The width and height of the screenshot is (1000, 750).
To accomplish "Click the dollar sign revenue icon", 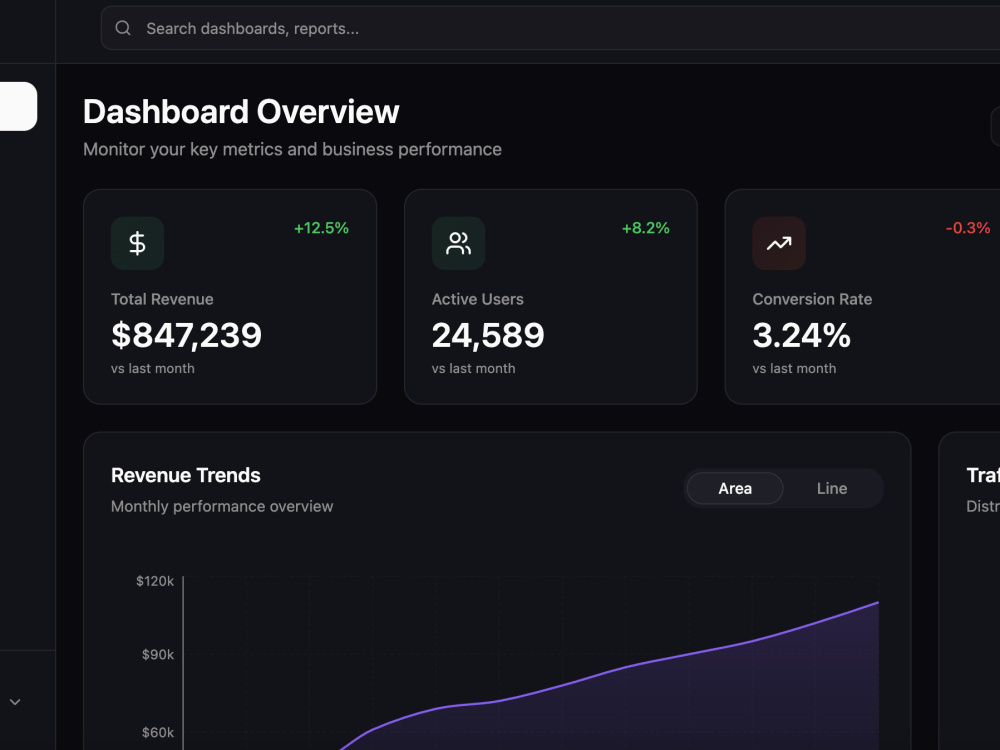I will pyautogui.click(x=137, y=243).
